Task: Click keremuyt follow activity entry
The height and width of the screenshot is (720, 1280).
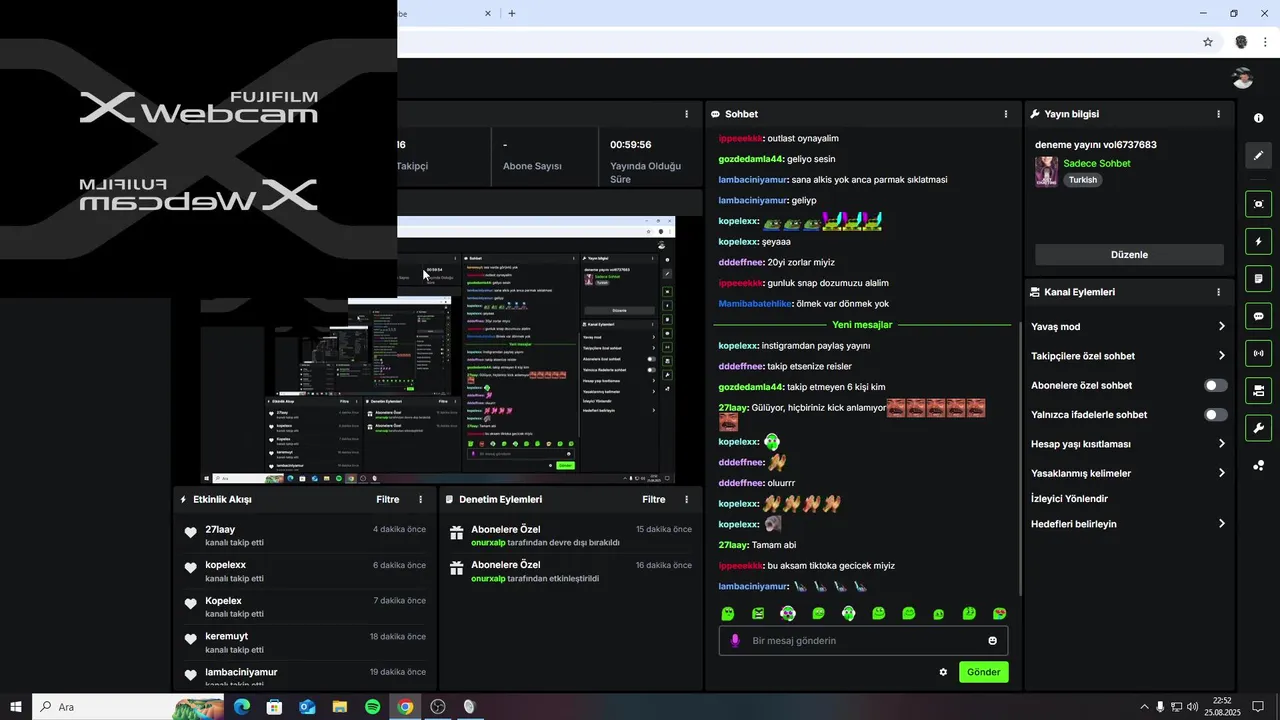Action: (304, 643)
